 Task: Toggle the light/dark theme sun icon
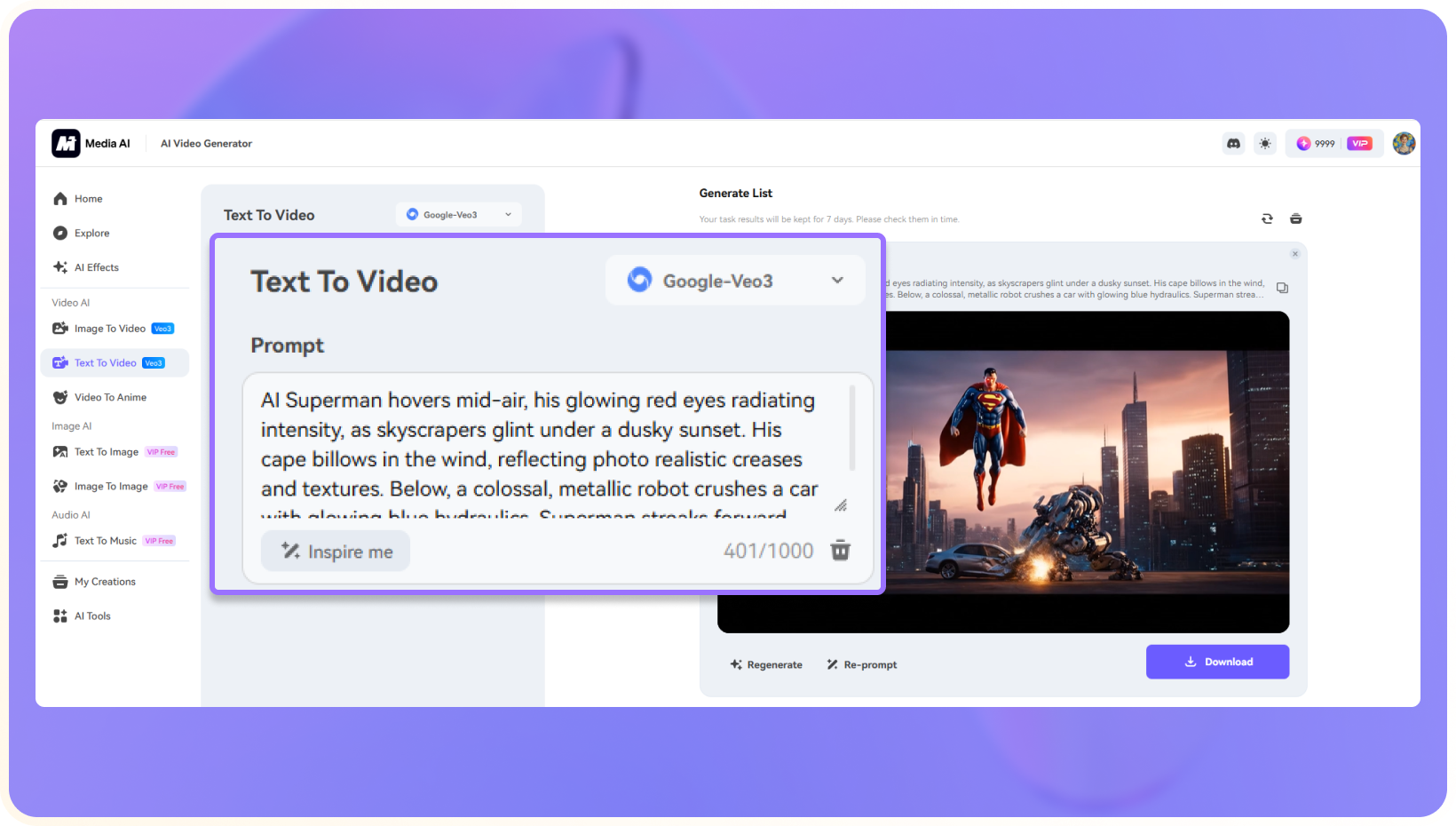click(x=1265, y=143)
